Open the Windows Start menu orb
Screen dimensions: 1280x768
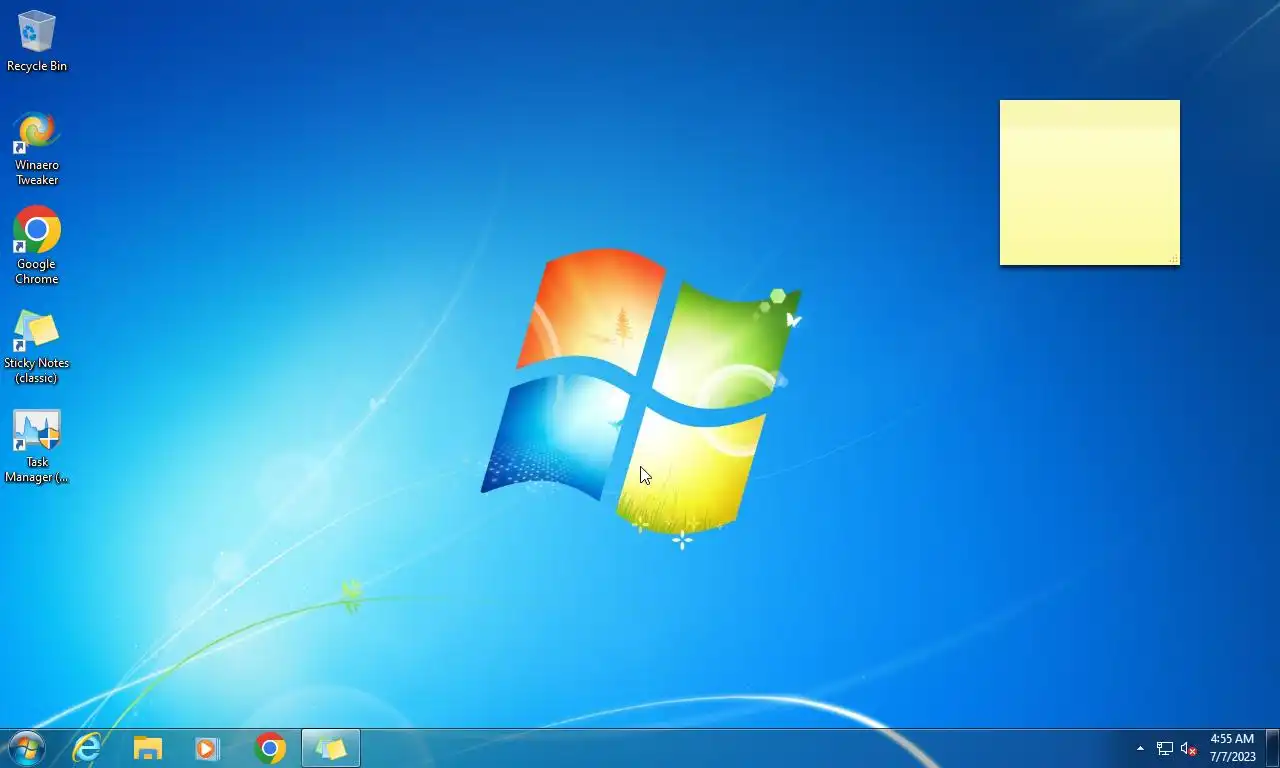coord(27,748)
